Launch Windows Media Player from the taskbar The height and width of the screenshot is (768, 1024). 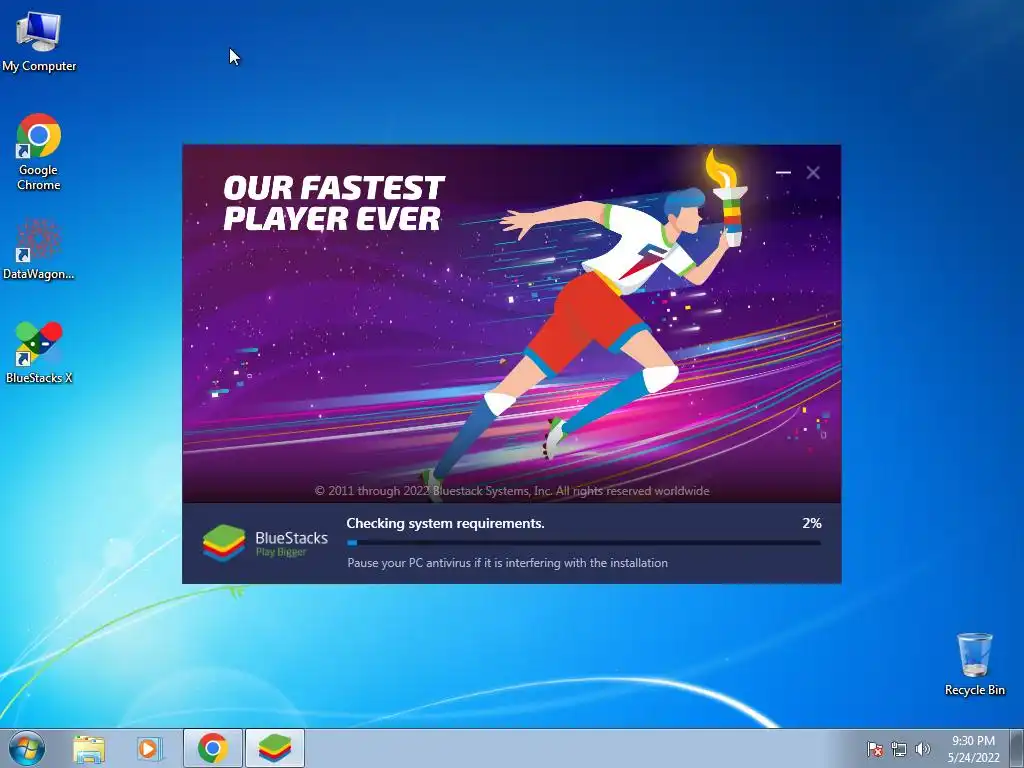tap(150, 748)
